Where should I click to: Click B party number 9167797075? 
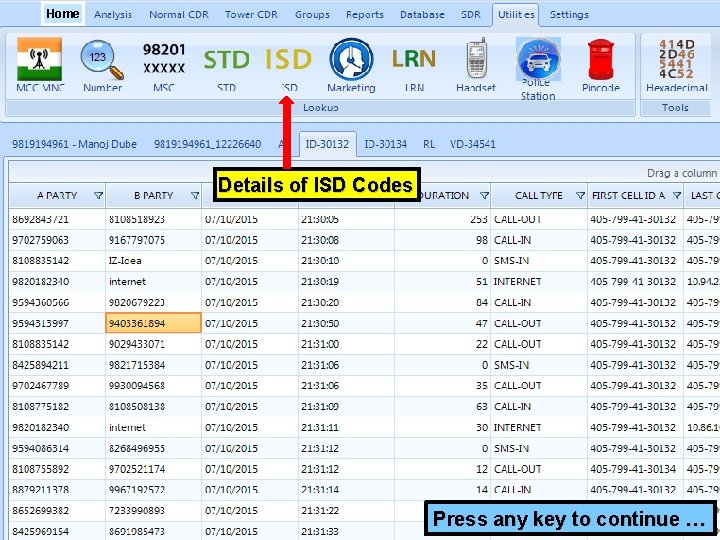(x=153, y=240)
